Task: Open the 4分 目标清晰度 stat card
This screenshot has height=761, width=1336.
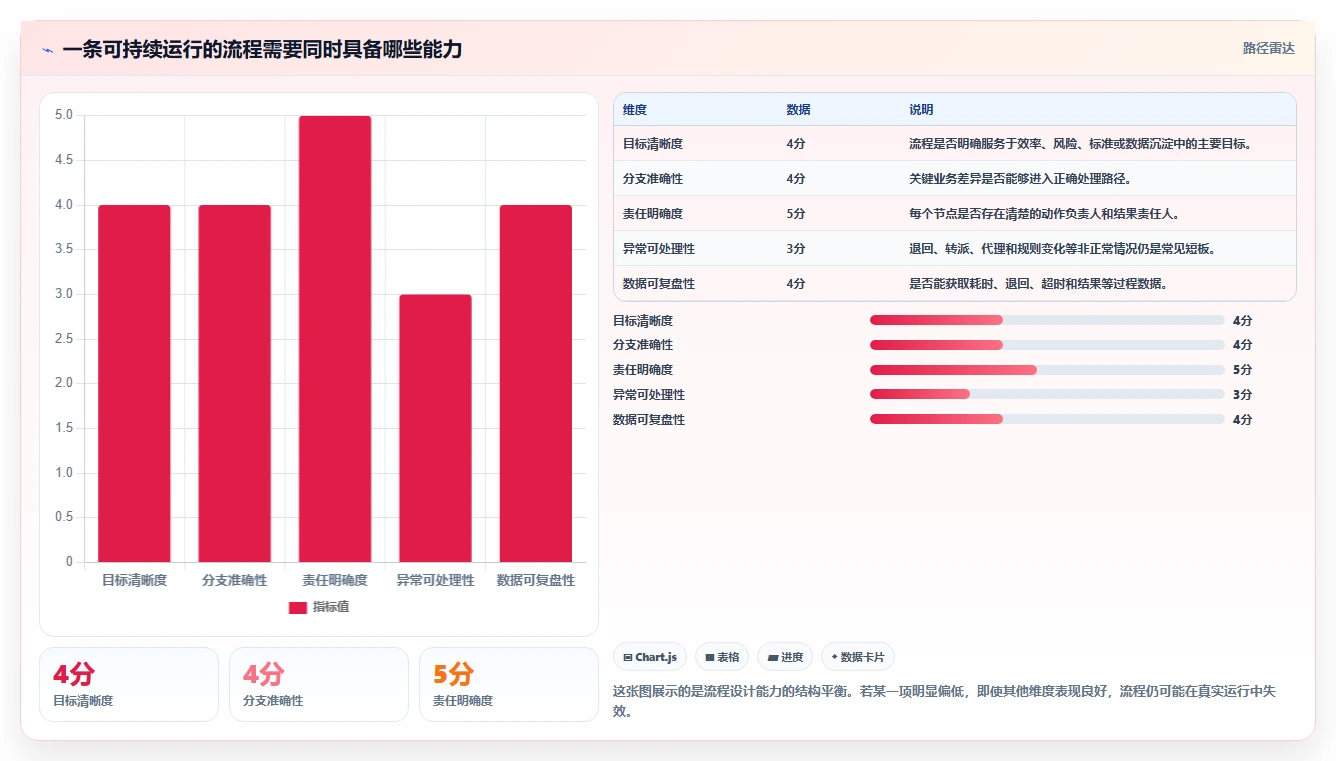Action: point(129,684)
